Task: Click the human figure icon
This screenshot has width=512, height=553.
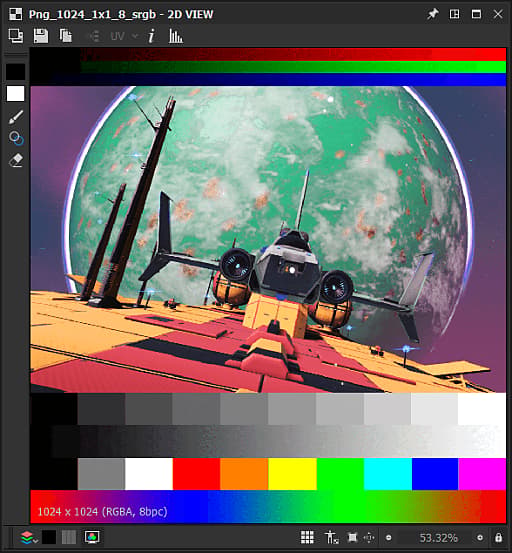Action: [331, 537]
